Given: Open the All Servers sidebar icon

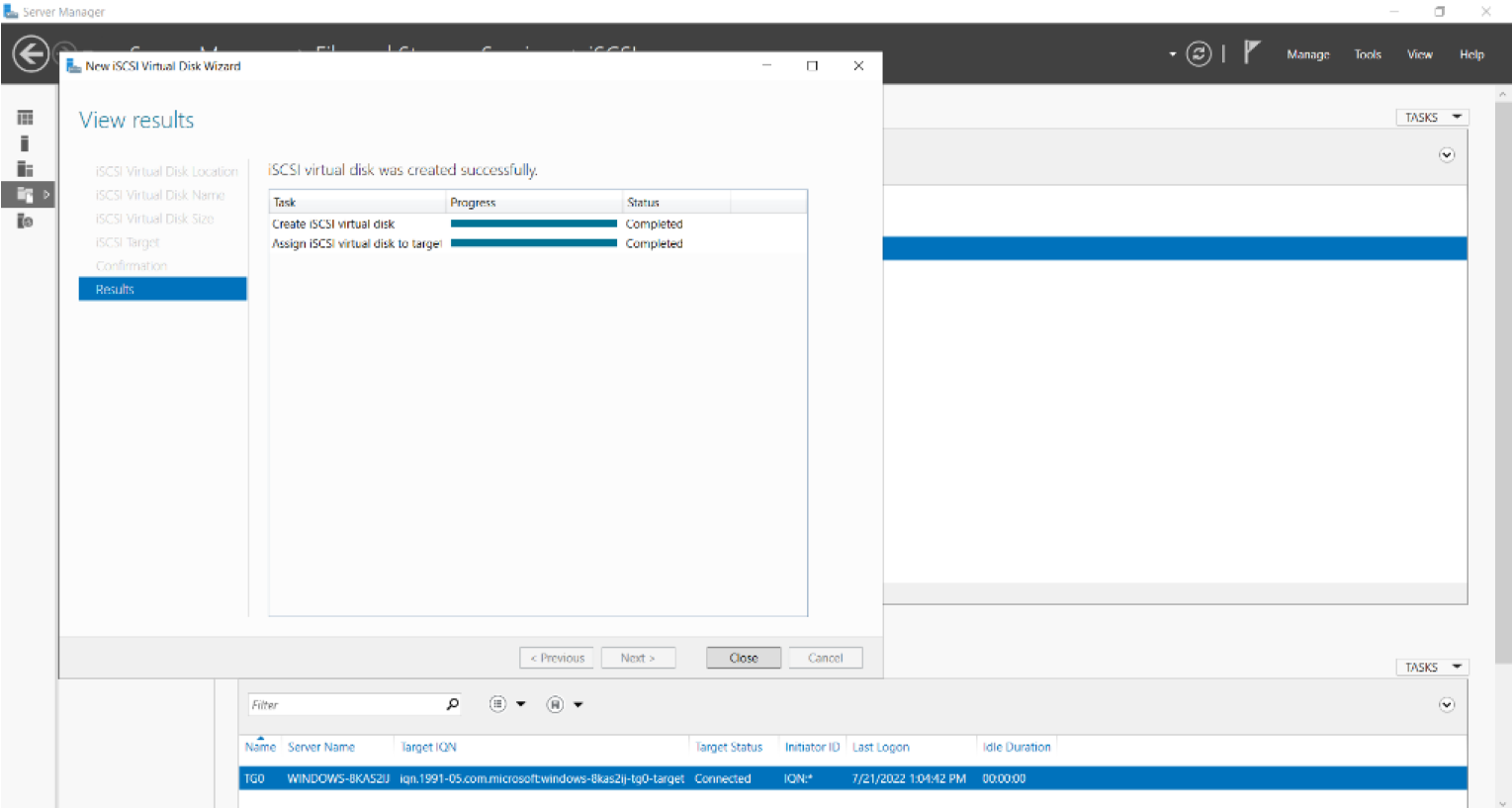Looking at the screenshot, I should tap(25, 169).
